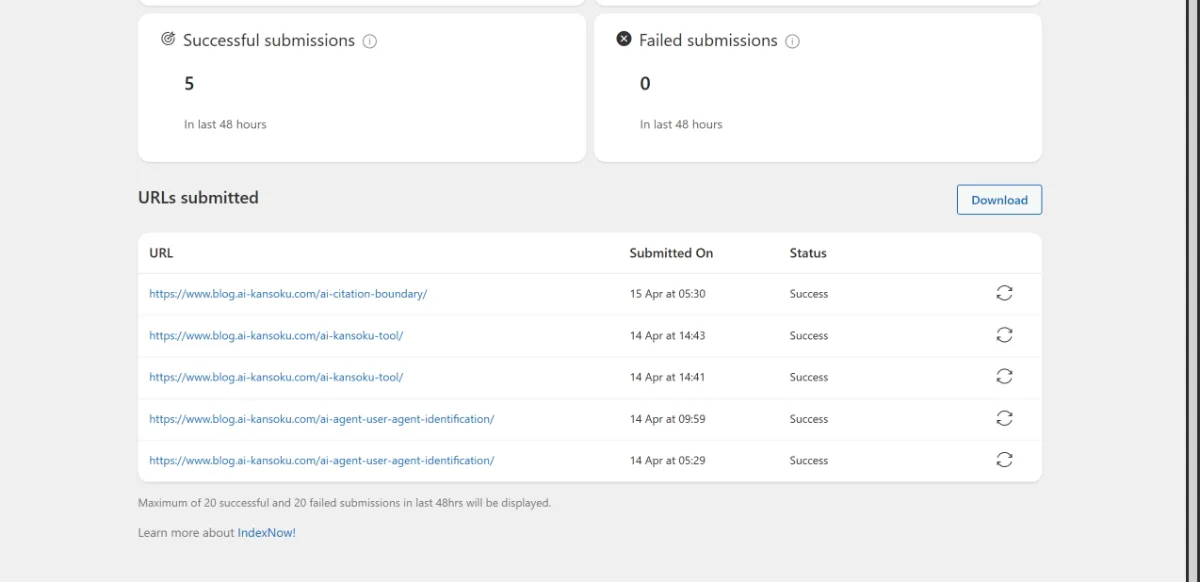This screenshot has width=1200, height=582.
Task: Click the Submitted On column header
Action: (x=671, y=253)
